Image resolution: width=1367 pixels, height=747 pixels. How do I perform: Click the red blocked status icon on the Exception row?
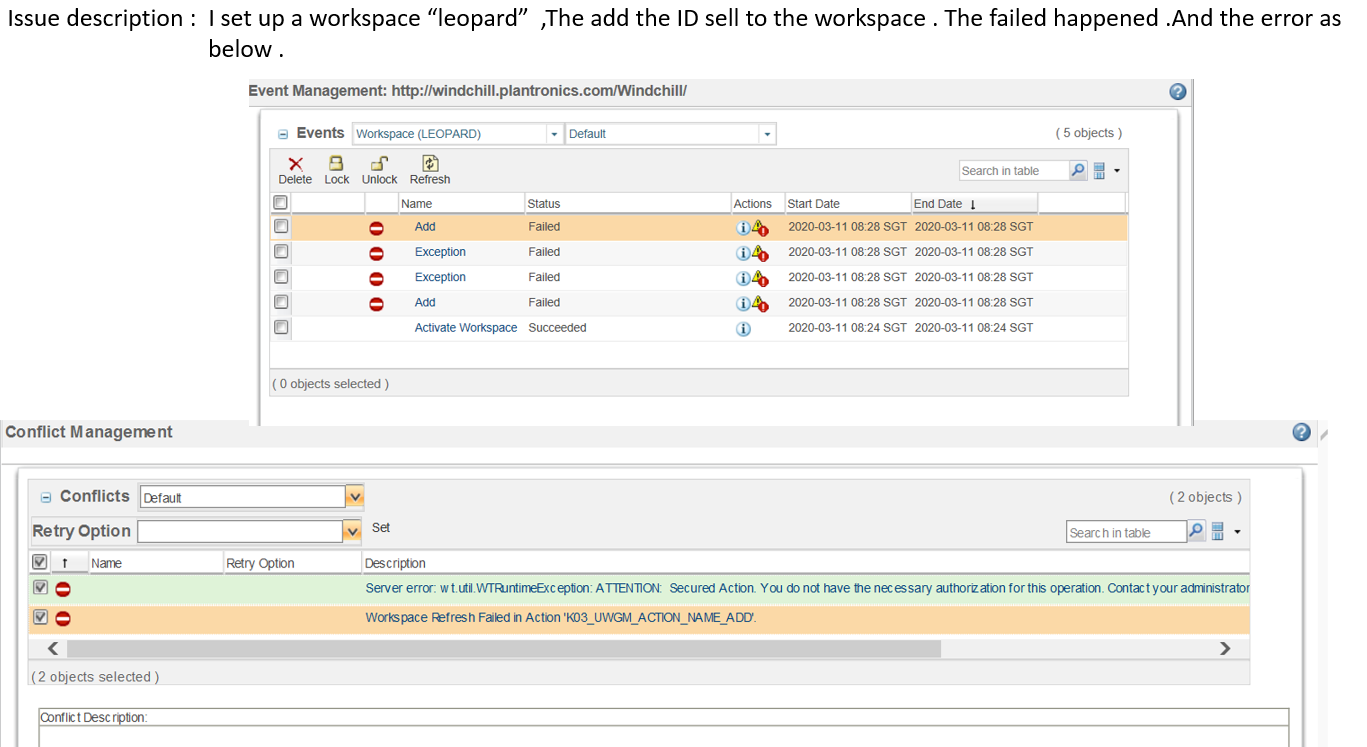(375, 252)
